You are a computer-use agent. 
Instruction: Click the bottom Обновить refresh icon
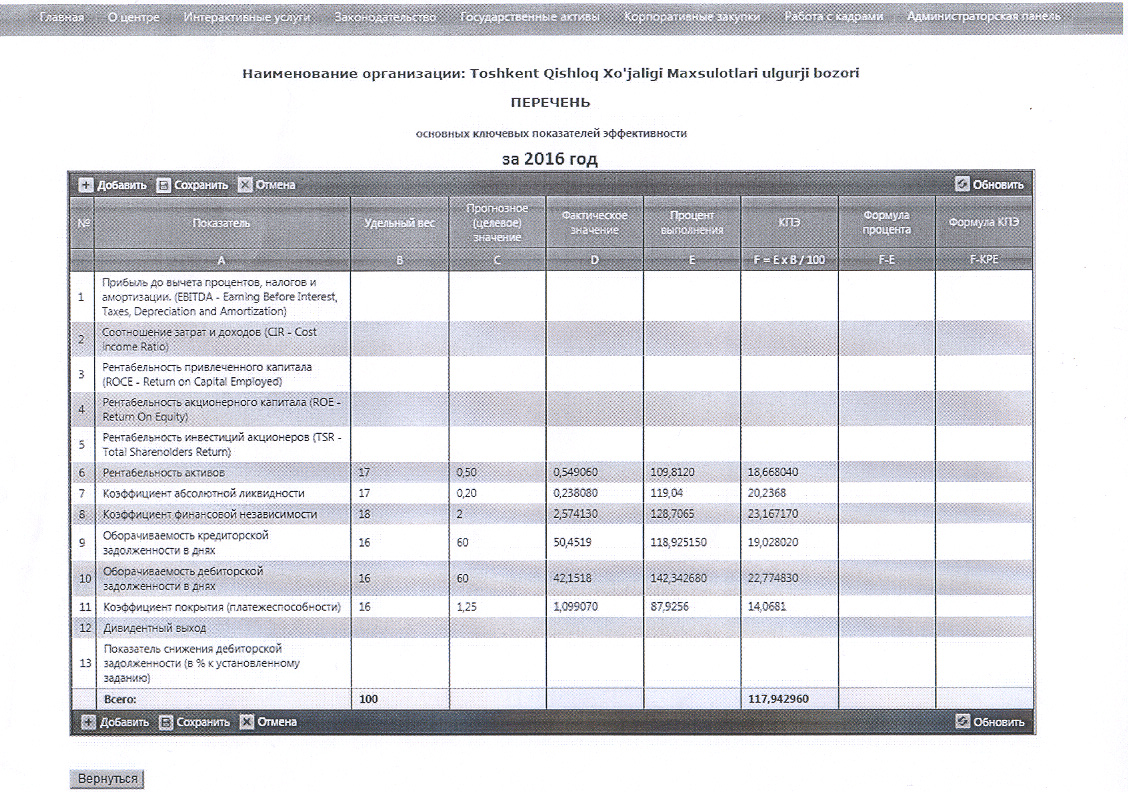pyautogui.click(x=962, y=722)
